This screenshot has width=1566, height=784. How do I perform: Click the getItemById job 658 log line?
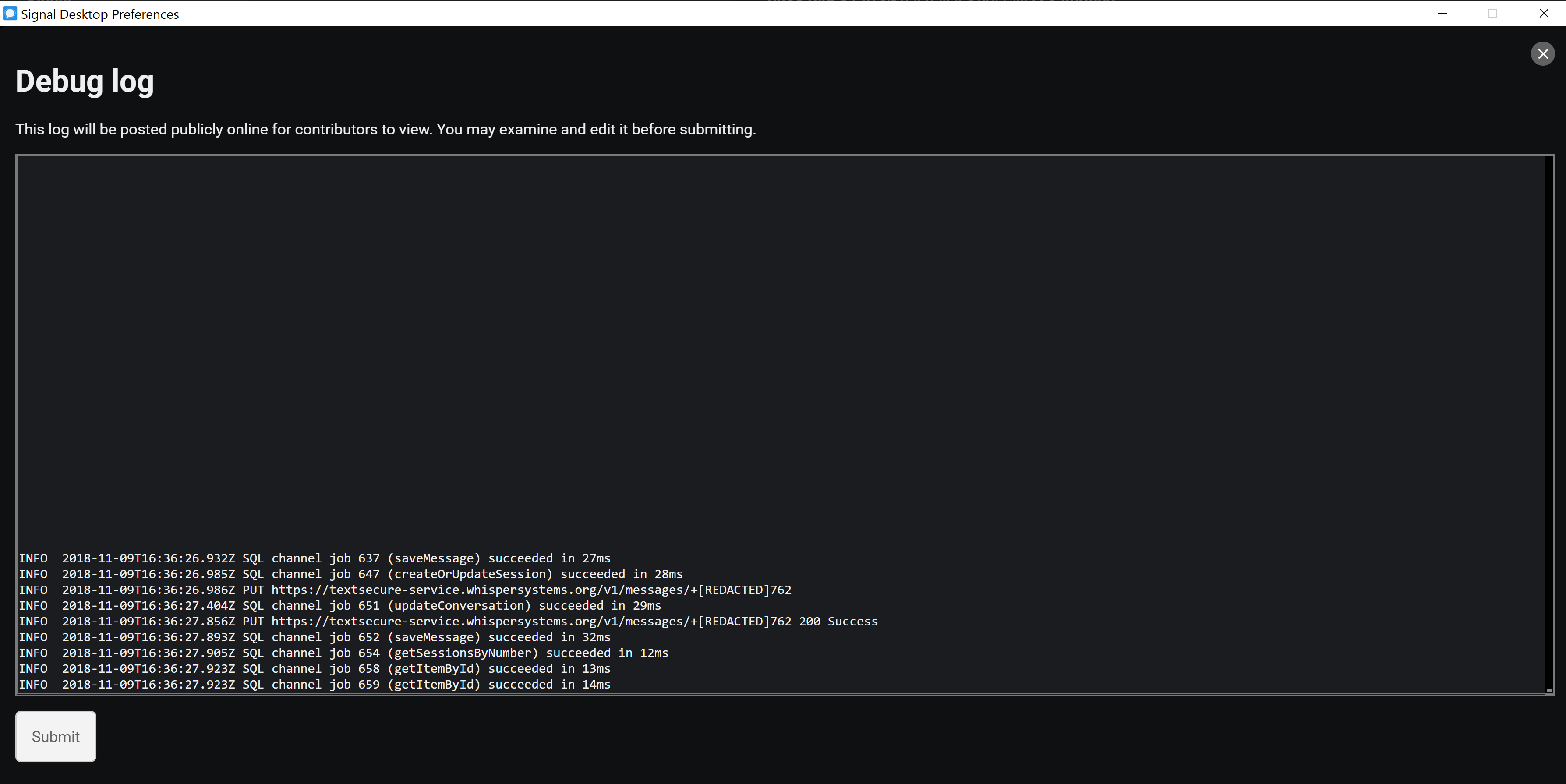pos(315,668)
